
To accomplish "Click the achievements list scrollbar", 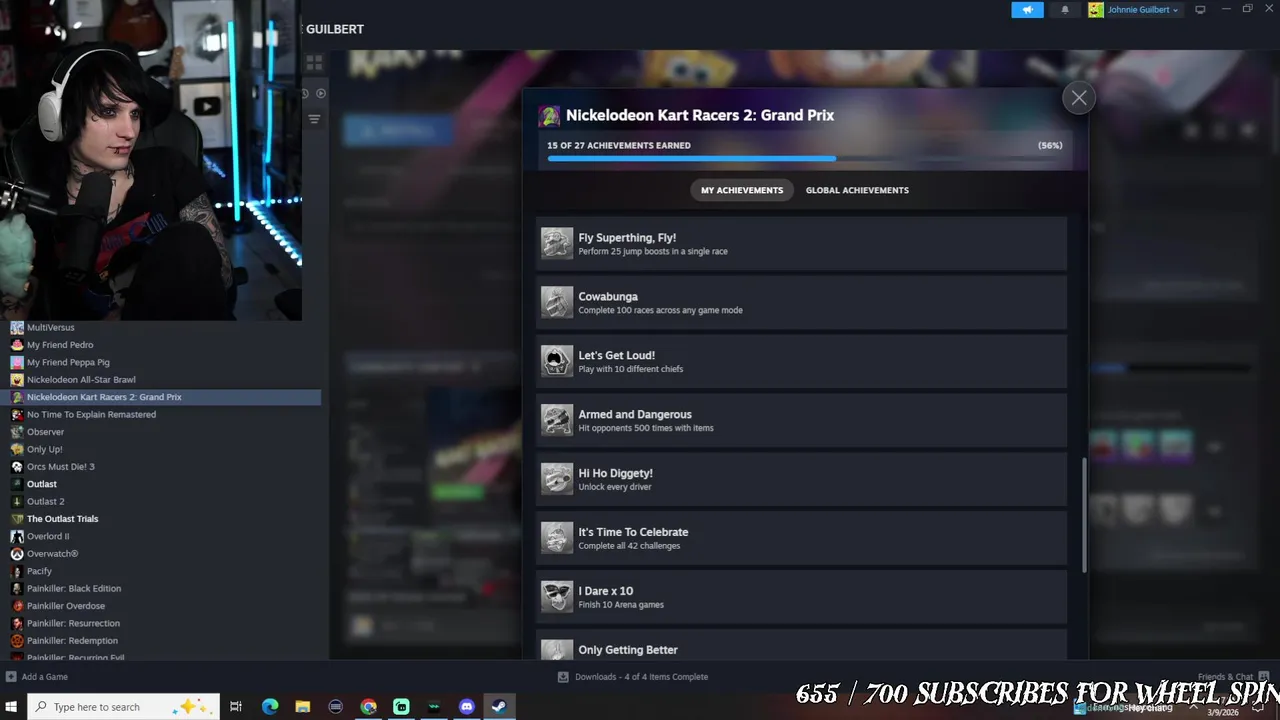I will (x=1084, y=515).
